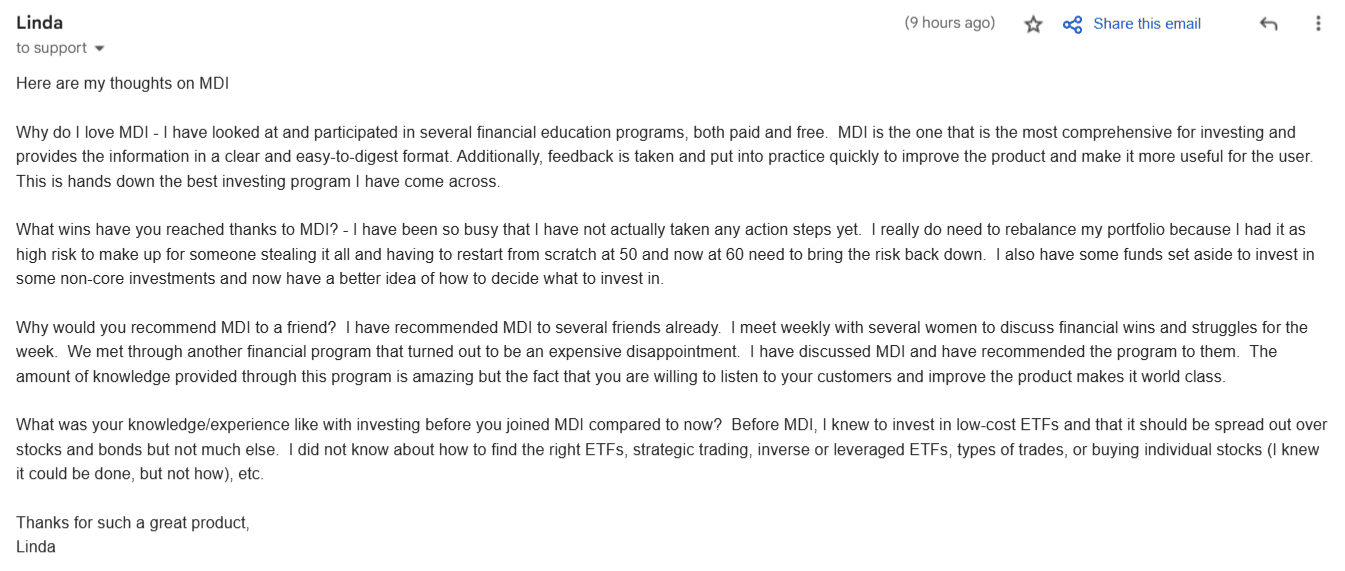Click "This is hands down the best" sentence

tap(257, 182)
